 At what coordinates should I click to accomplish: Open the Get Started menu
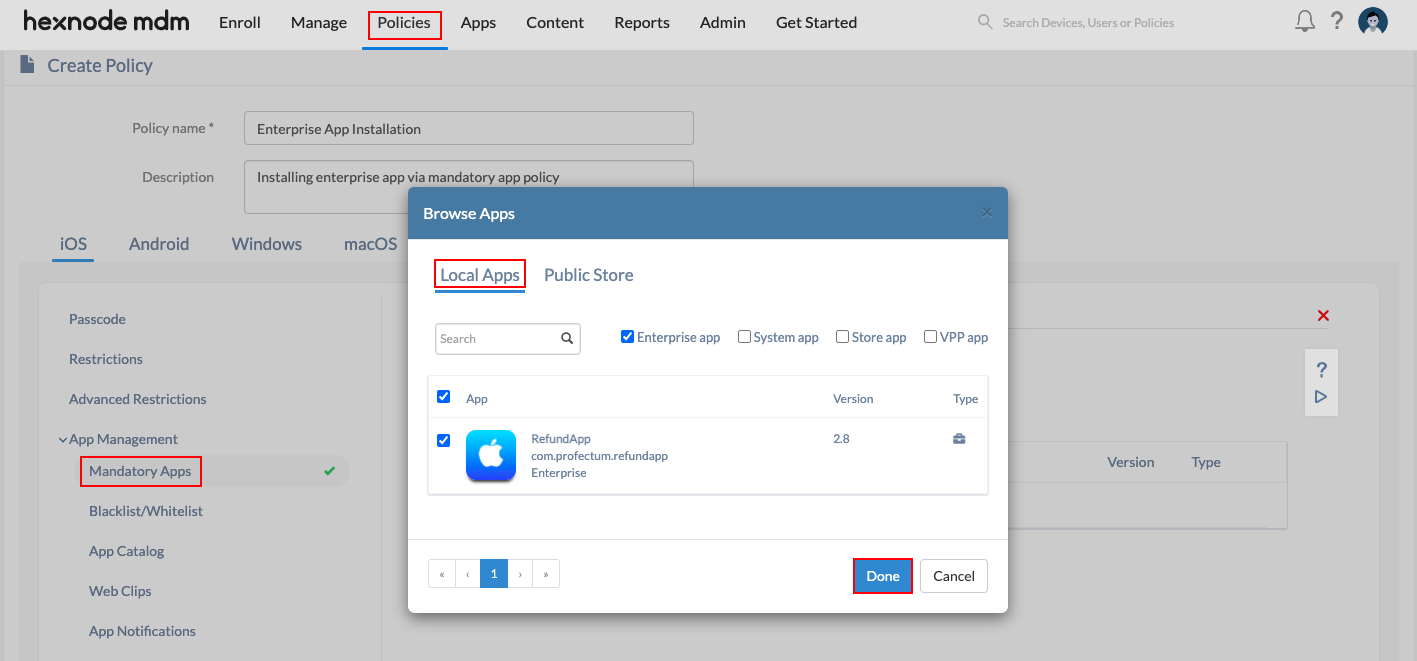click(816, 22)
